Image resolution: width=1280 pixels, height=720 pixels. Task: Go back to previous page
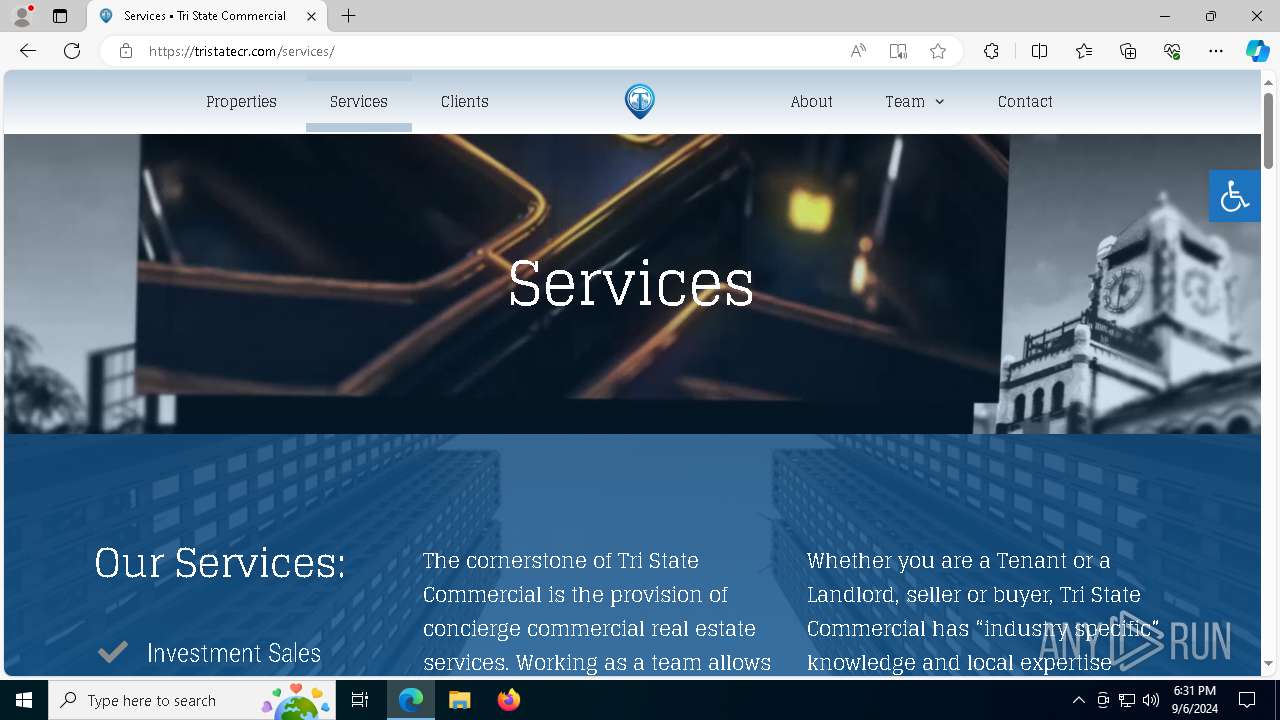click(28, 51)
